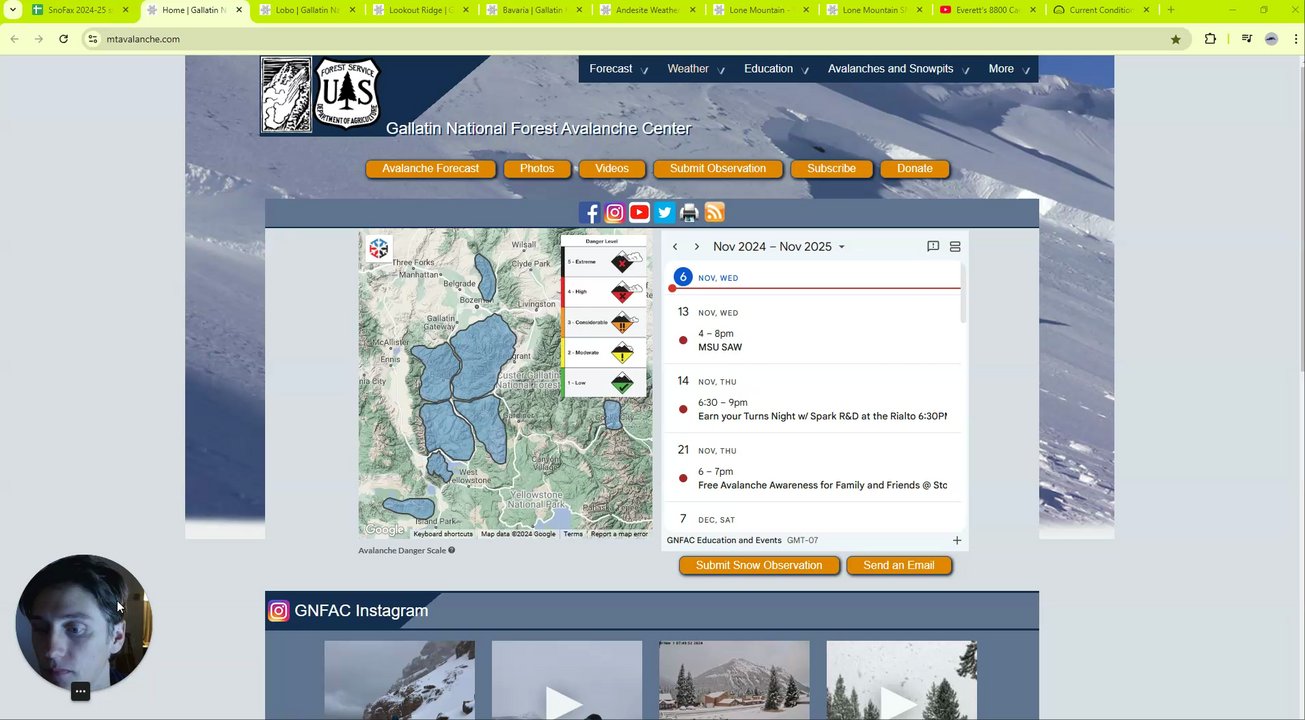Click the avalanche center logo image
The image size is (1305, 720).
pos(287,95)
